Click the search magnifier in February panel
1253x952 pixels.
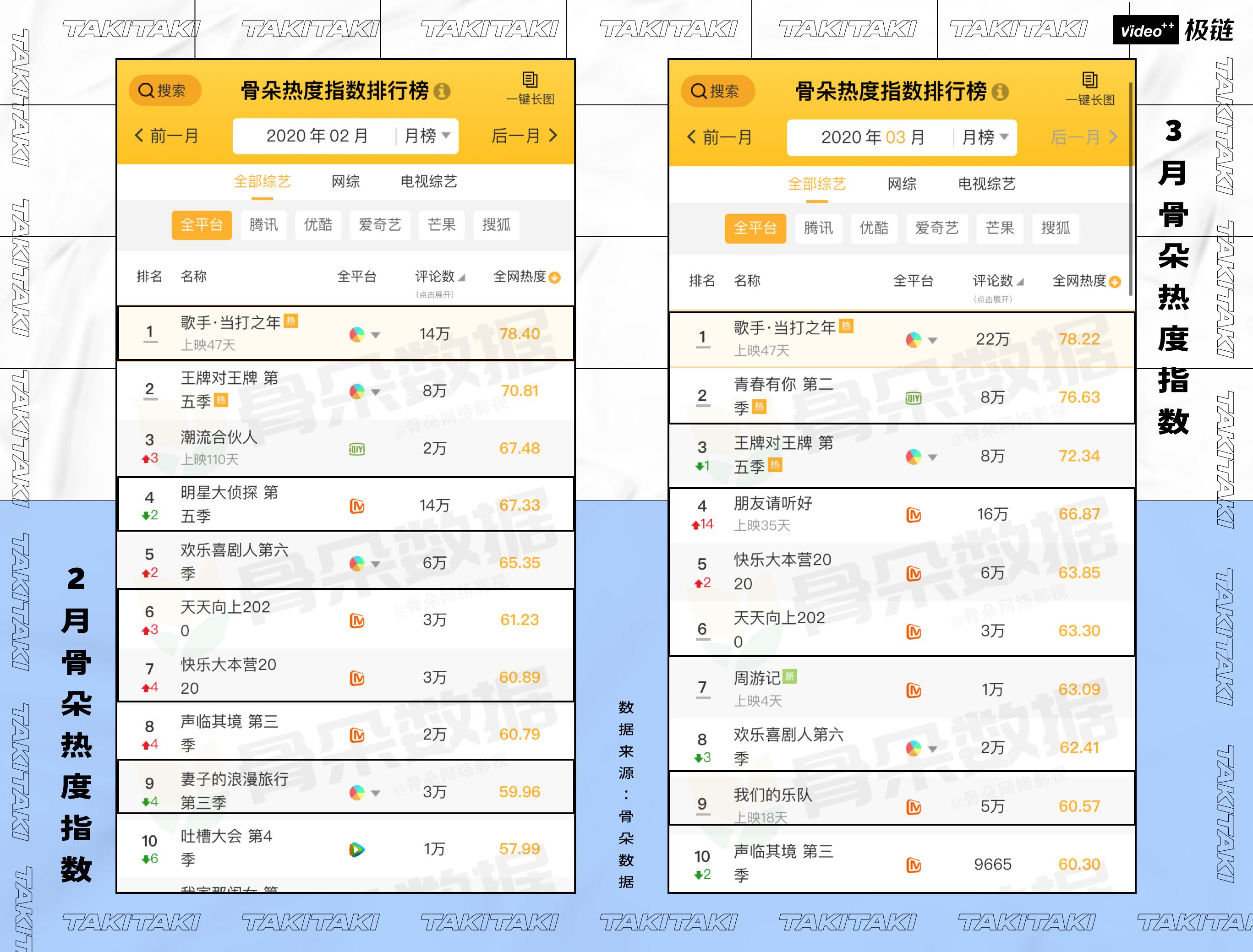point(146,91)
